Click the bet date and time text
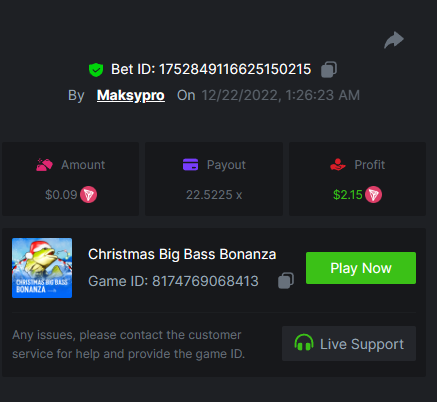The image size is (437, 402). pos(281,95)
